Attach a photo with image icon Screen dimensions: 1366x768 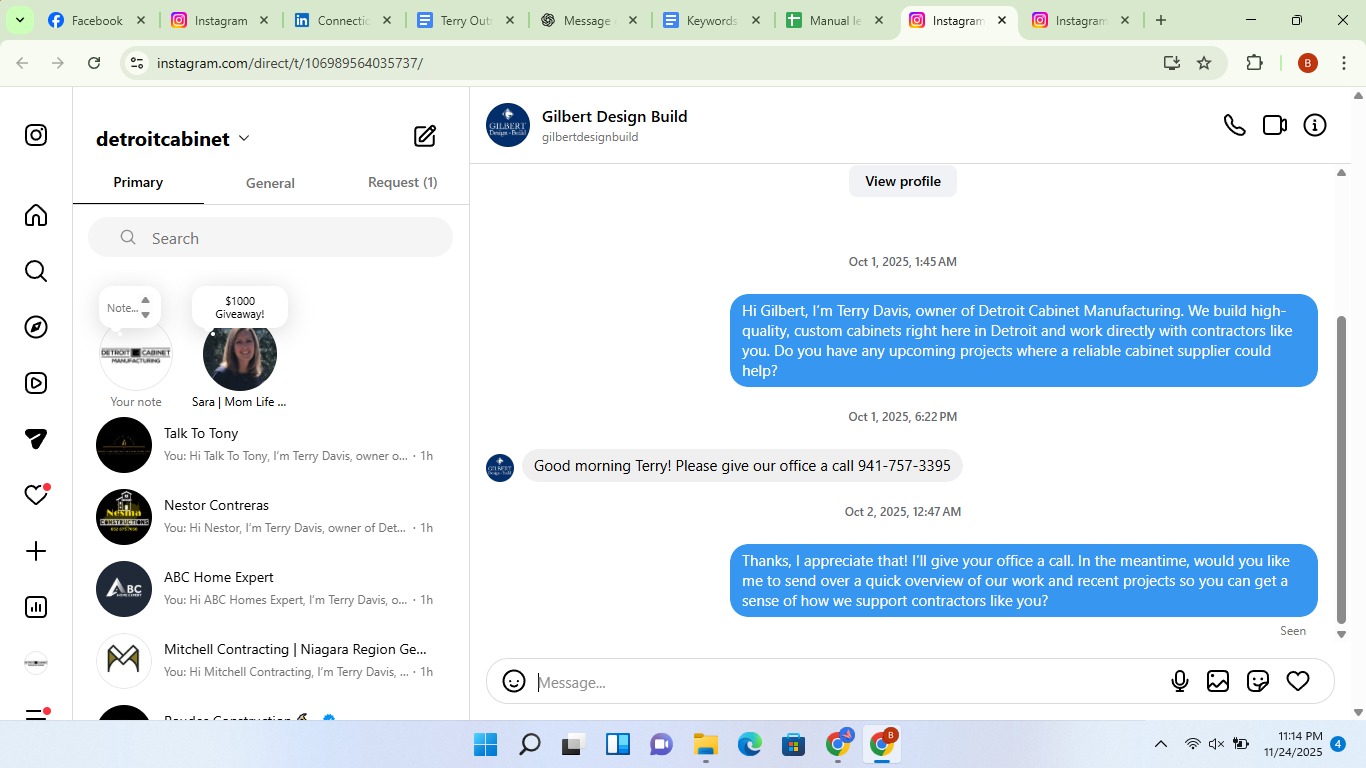[1218, 681]
